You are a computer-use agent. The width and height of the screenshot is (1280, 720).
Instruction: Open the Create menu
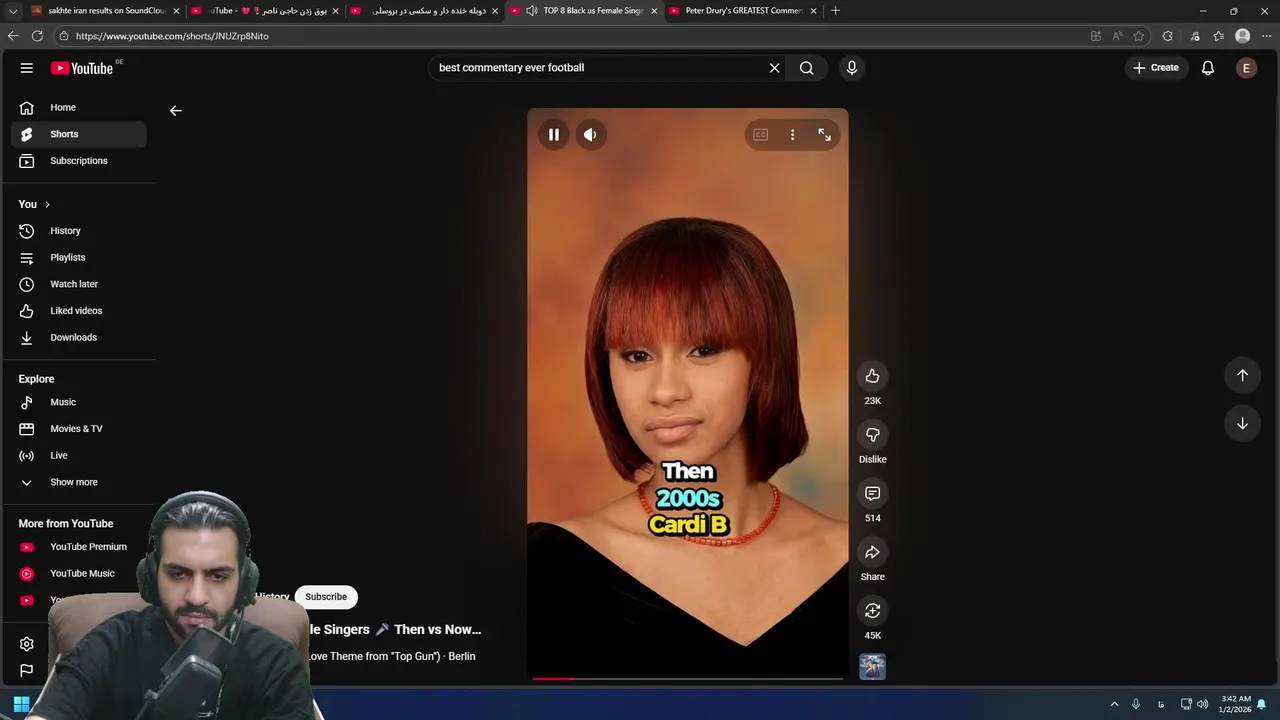pos(1156,68)
